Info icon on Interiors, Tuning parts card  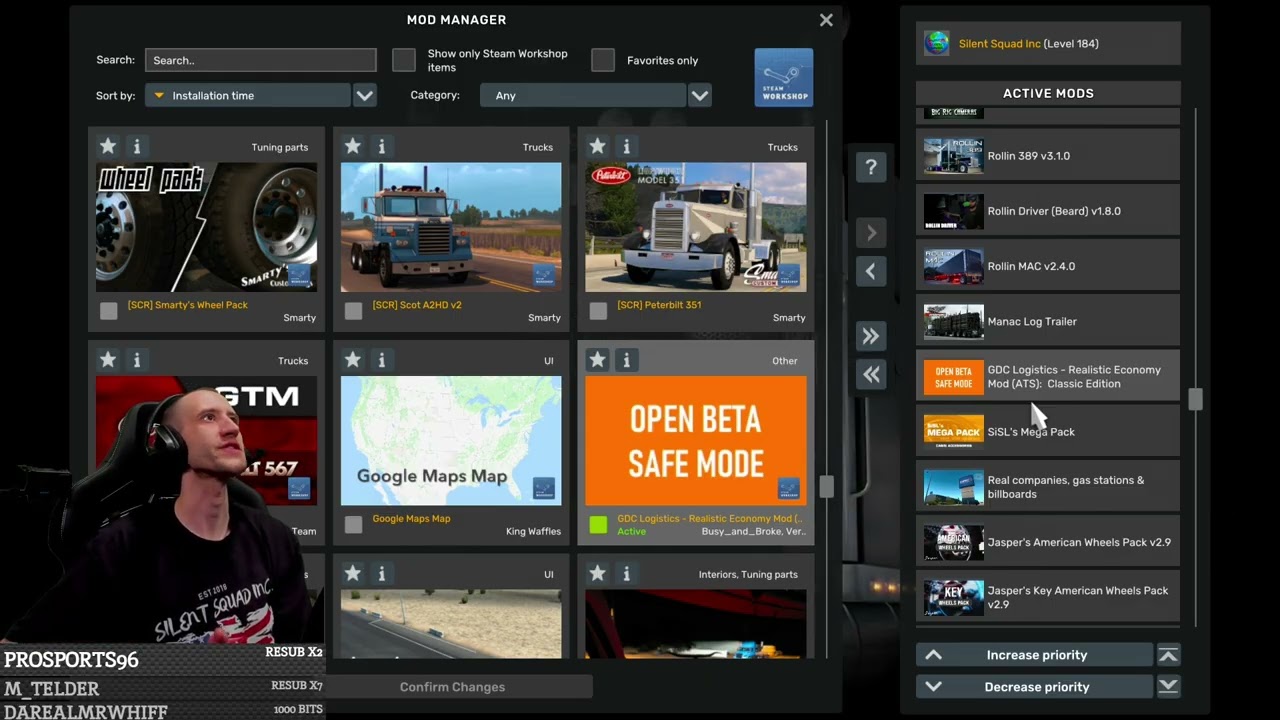[x=626, y=573]
